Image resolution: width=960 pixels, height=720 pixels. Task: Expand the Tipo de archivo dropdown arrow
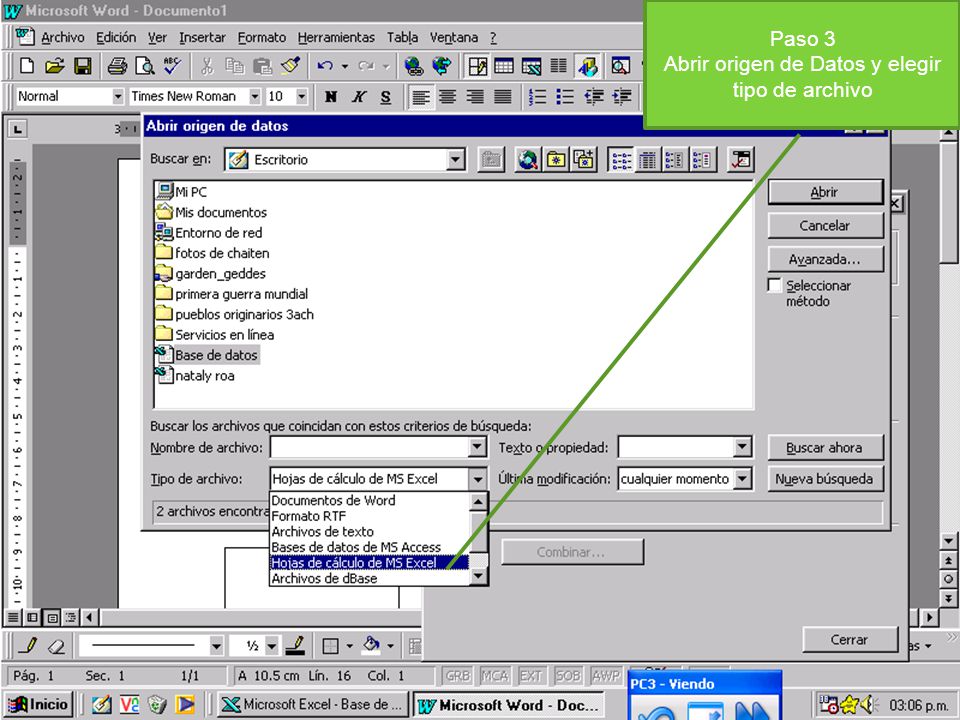(x=478, y=479)
